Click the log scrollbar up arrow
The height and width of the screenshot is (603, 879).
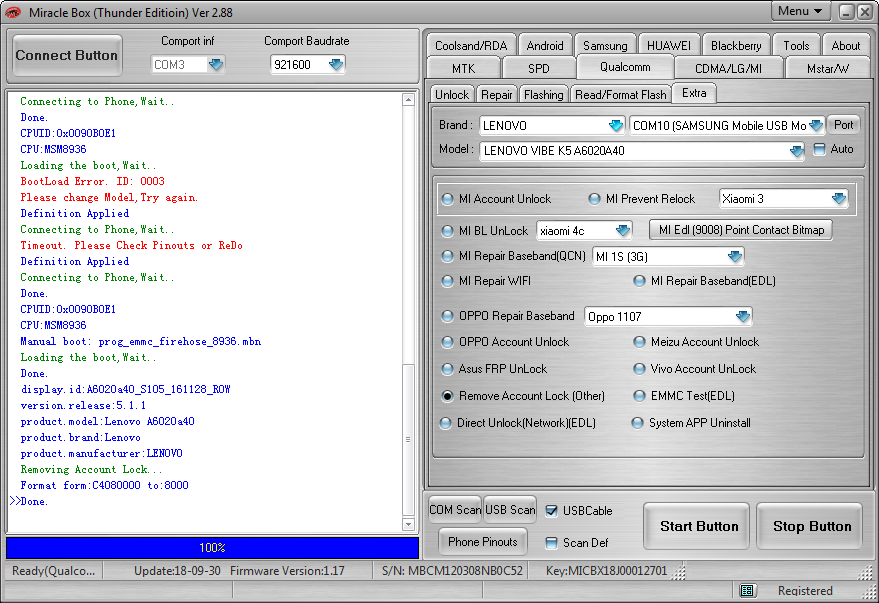click(x=409, y=100)
